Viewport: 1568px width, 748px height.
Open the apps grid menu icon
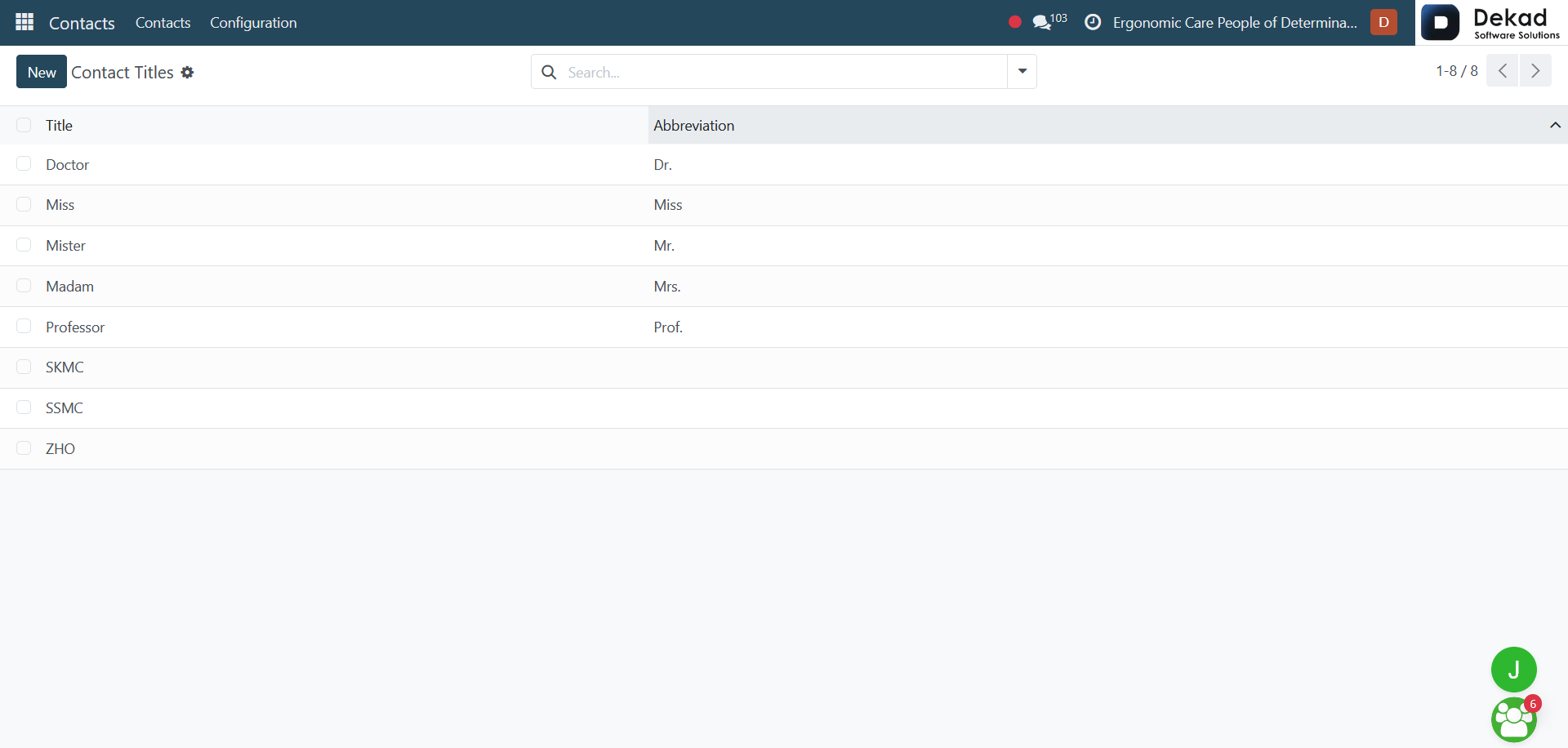pyautogui.click(x=24, y=22)
